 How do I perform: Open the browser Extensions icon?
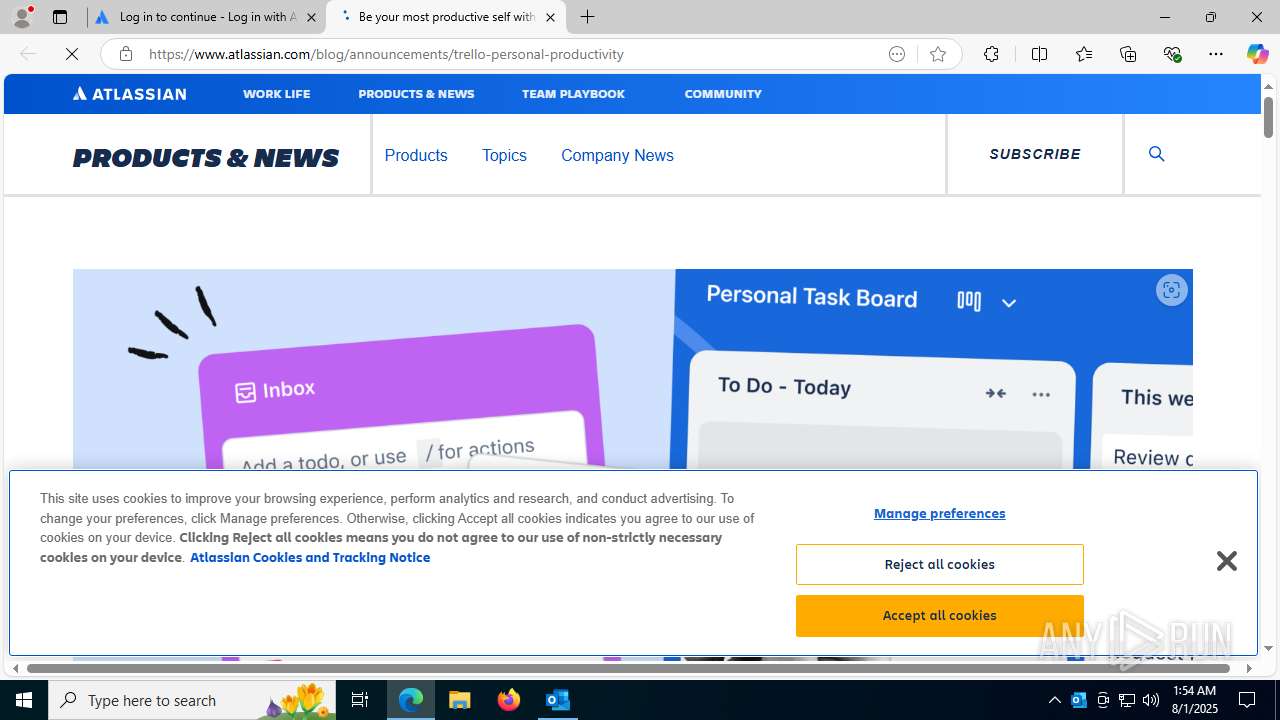pyautogui.click(x=991, y=54)
